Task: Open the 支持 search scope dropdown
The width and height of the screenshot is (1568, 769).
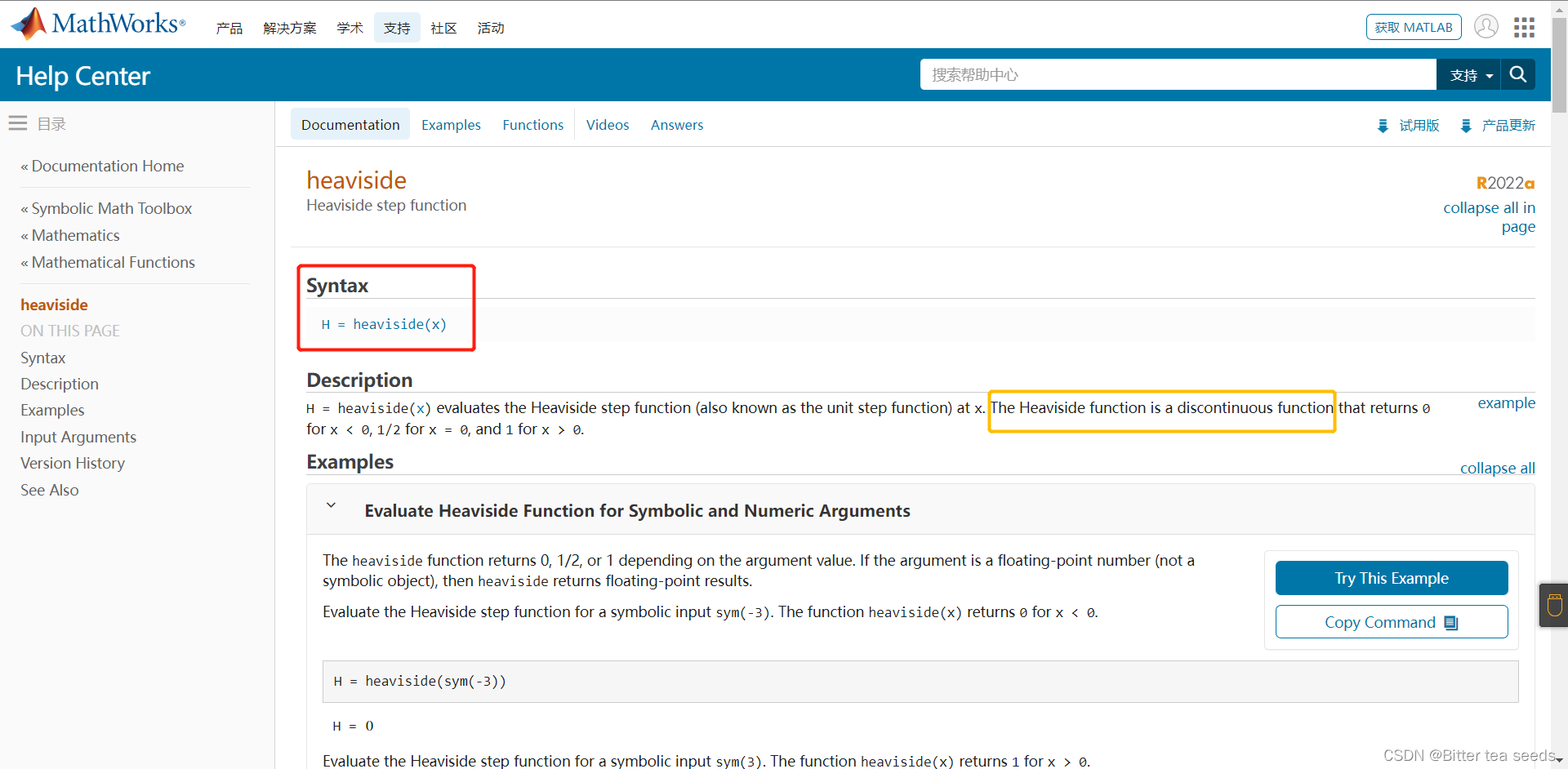Action: (x=1469, y=74)
